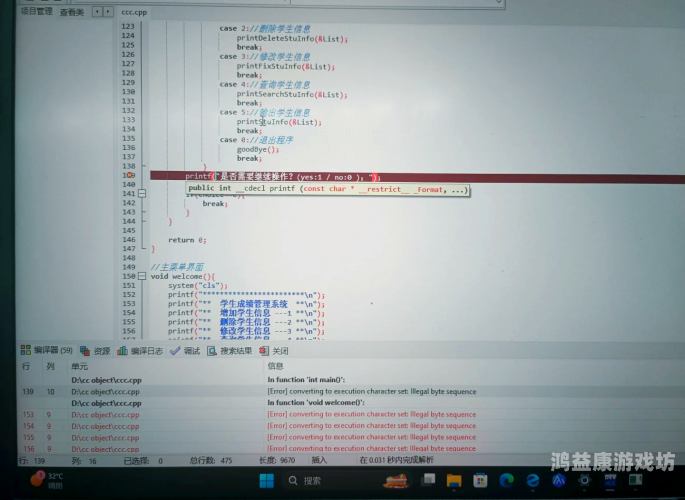
Task: Open the 查看类 class browser tab
Action: click(71, 13)
